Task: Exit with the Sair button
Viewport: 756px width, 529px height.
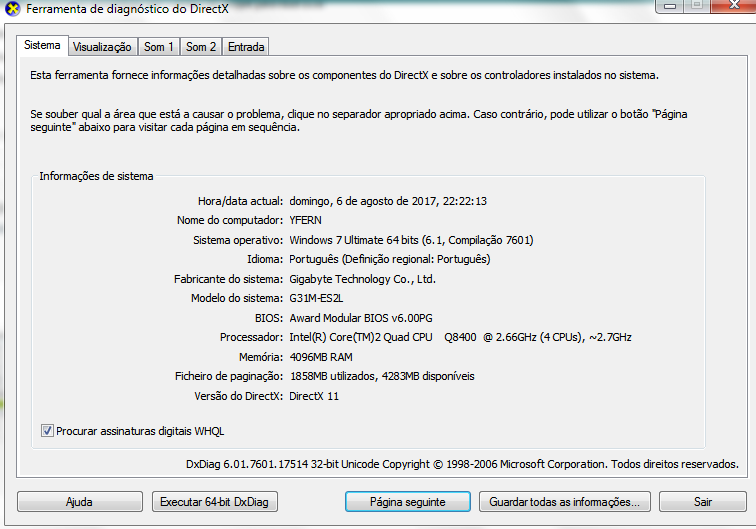Action: click(702, 502)
